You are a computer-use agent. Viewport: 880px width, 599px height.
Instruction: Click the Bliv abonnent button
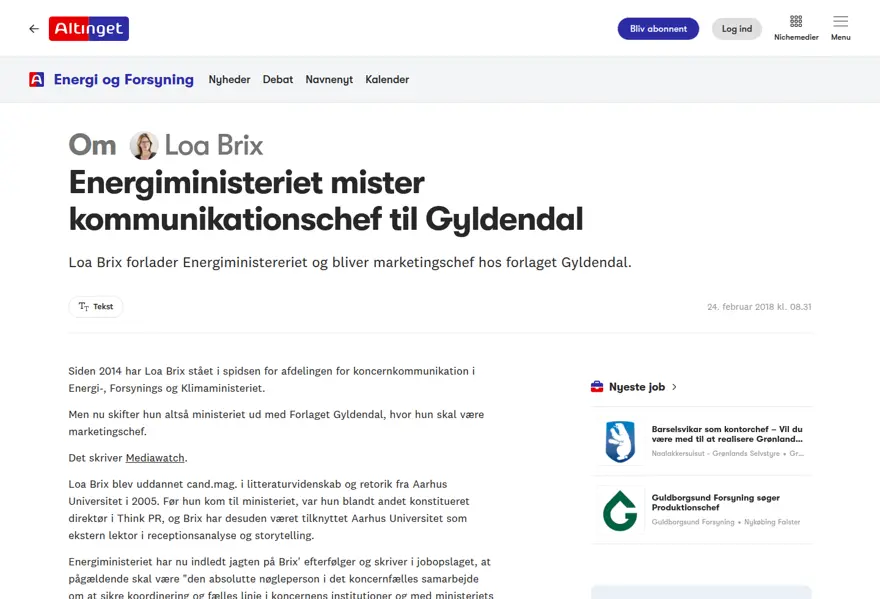coord(658,29)
